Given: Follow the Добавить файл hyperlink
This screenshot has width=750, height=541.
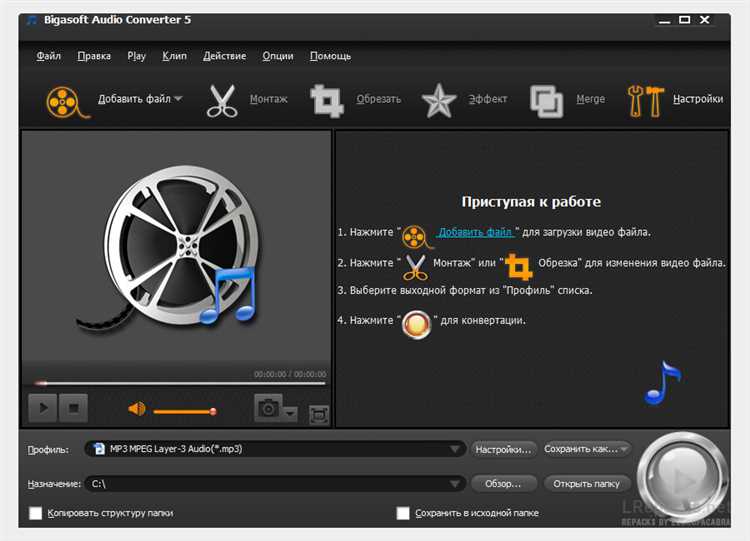Looking at the screenshot, I should tap(475, 232).
